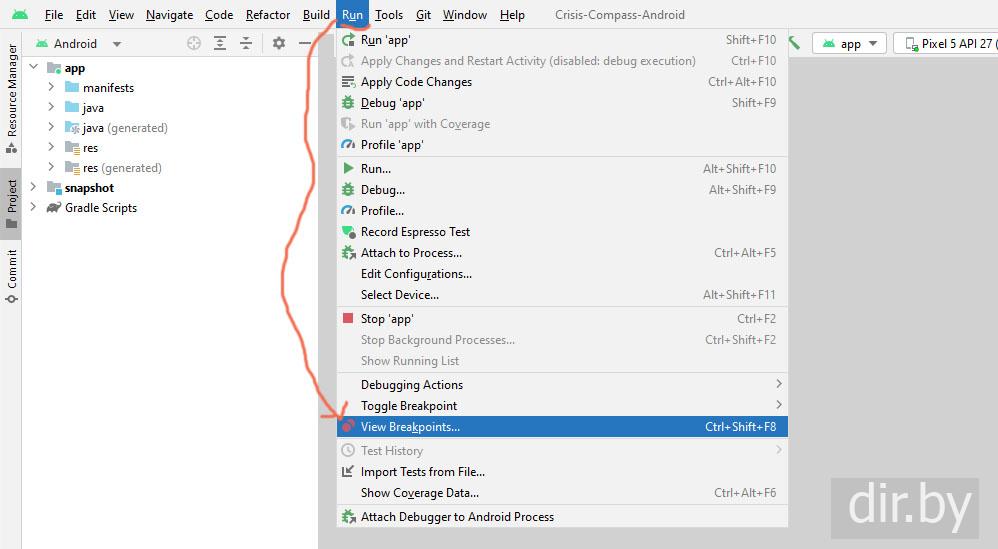Click the green hammer build icon
This screenshot has width=998, height=549.
(x=794, y=43)
